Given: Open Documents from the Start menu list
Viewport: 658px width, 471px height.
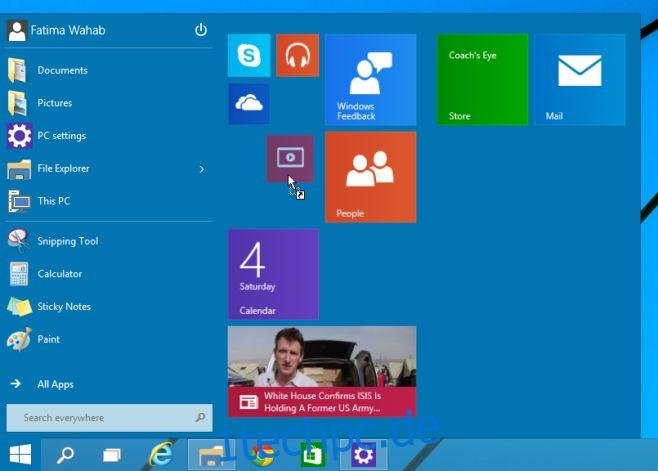Looking at the screenshot, I should (x=109, y=70).
